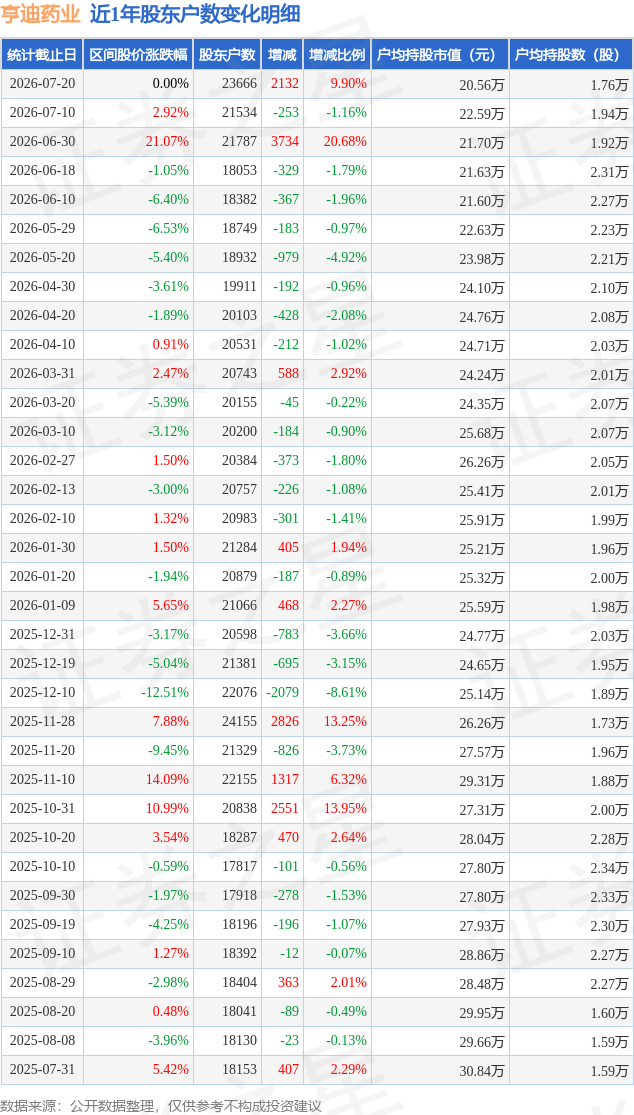Image resolution: width=634 pixels, height=1115 pixels.
Task: Click the 增减比例 column header
Action: 337,55
